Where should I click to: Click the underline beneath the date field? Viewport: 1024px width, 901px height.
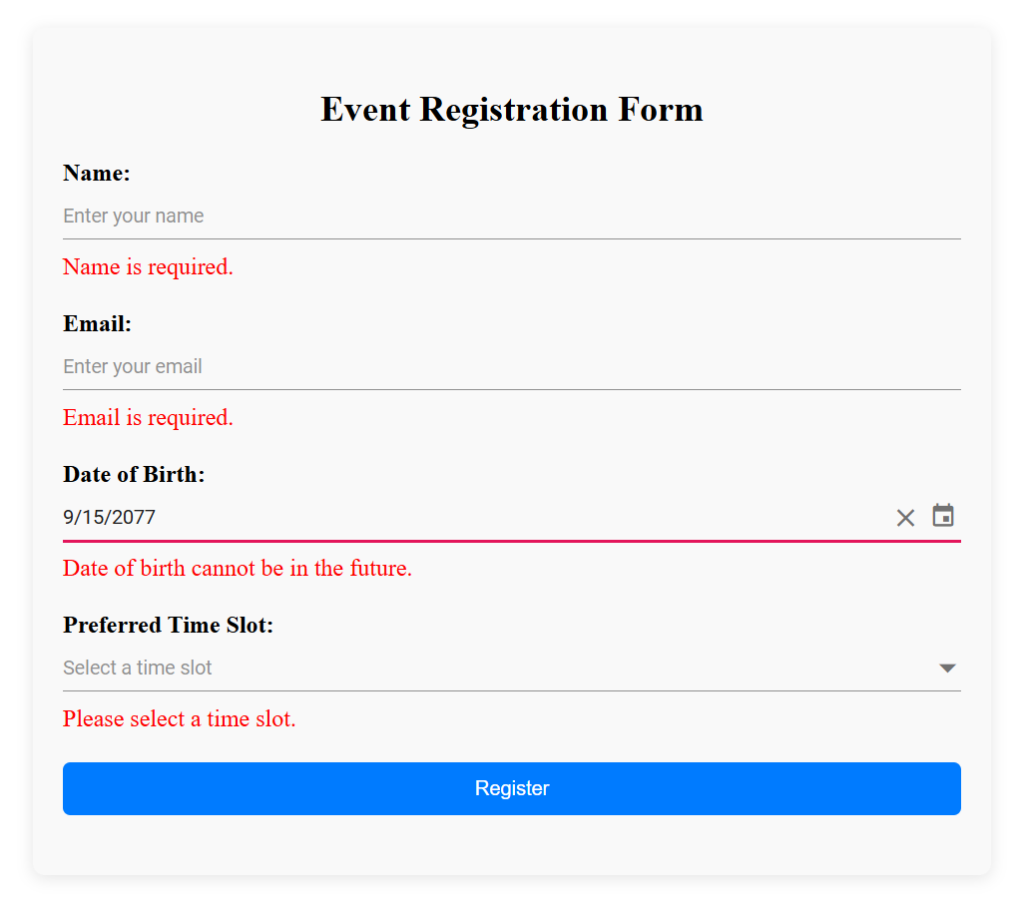coord(512,538)
